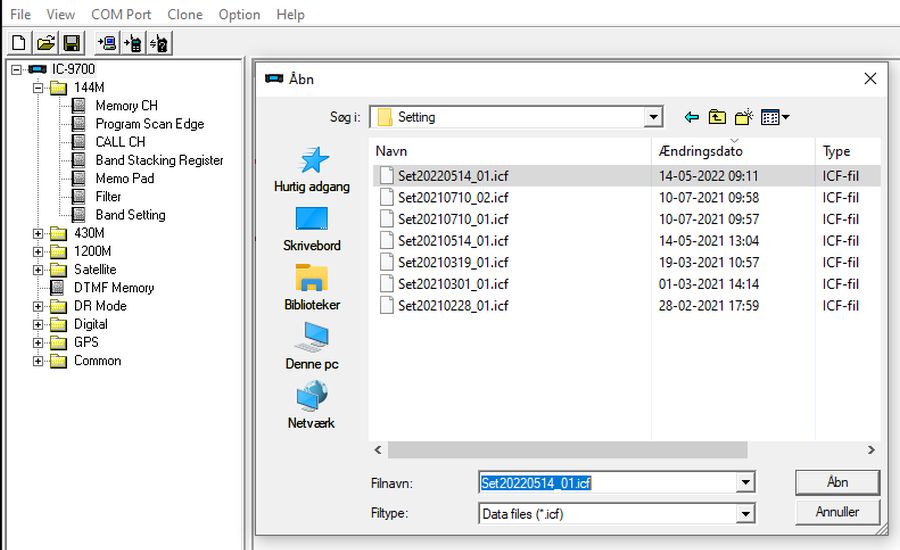The height and width of the screenshot is (550, 900).
Task: Click the DTMF Memory page icon
Action: [57, 288]
